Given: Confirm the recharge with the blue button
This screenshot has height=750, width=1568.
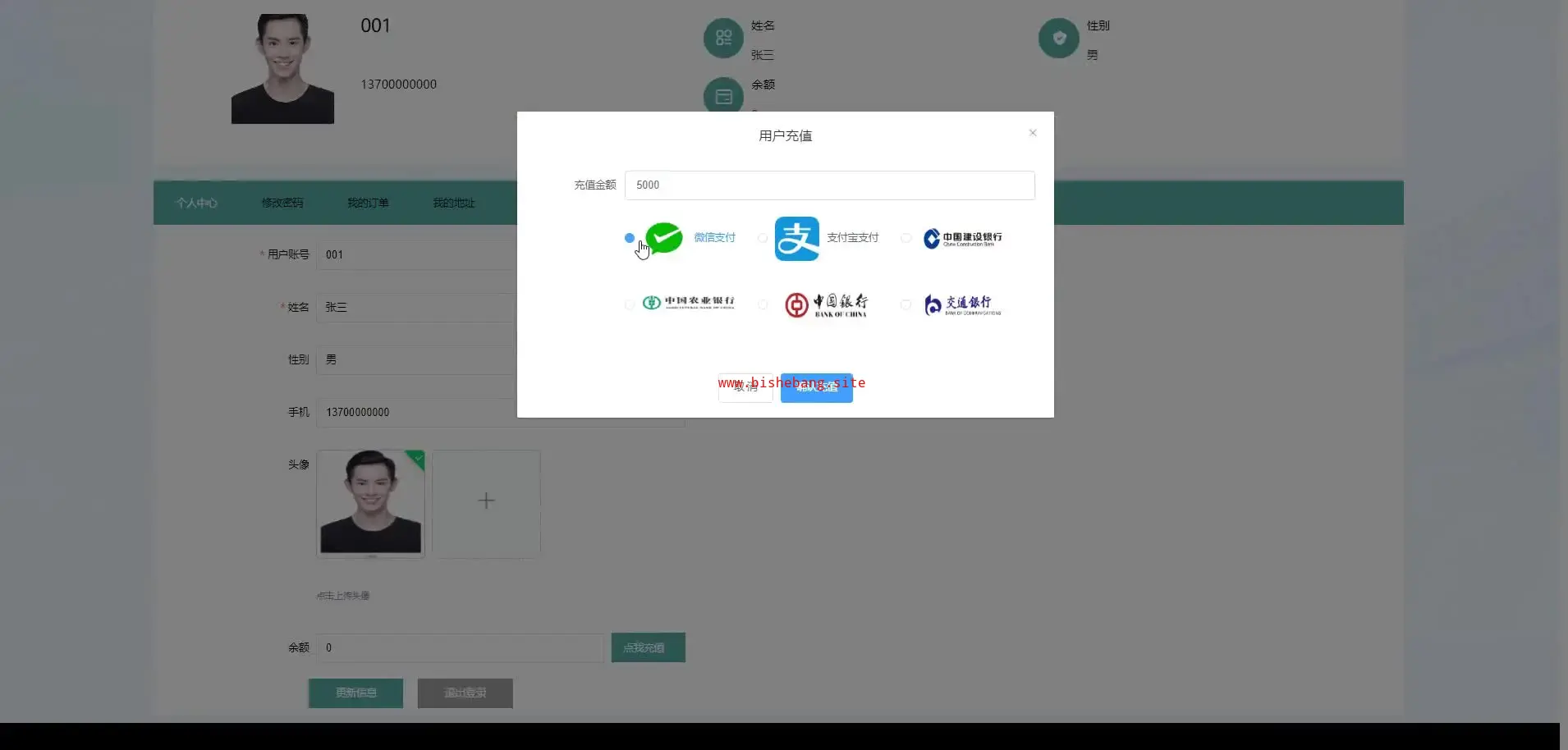Looking at the screenshot, I should (x=817, y=387).
